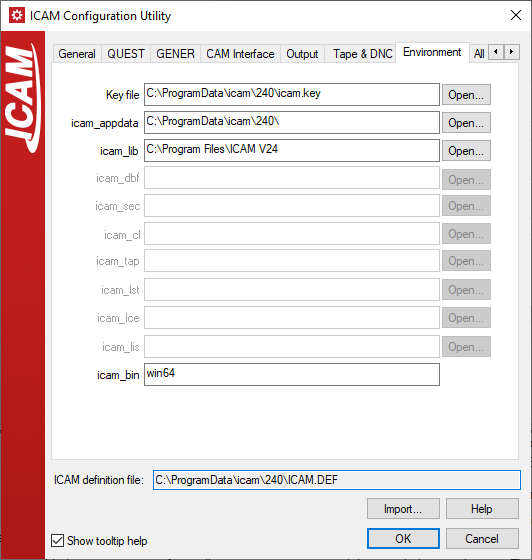Image resolution: width=532 pixels, height=560 pixels.
Task: Confirm settings with the OK button
Action: click(403, 539)
